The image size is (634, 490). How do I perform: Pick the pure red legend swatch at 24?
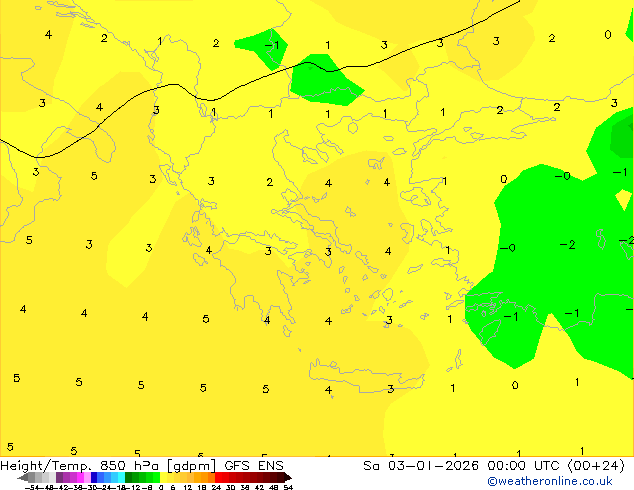pyautogui.click(x=218, y=477)
